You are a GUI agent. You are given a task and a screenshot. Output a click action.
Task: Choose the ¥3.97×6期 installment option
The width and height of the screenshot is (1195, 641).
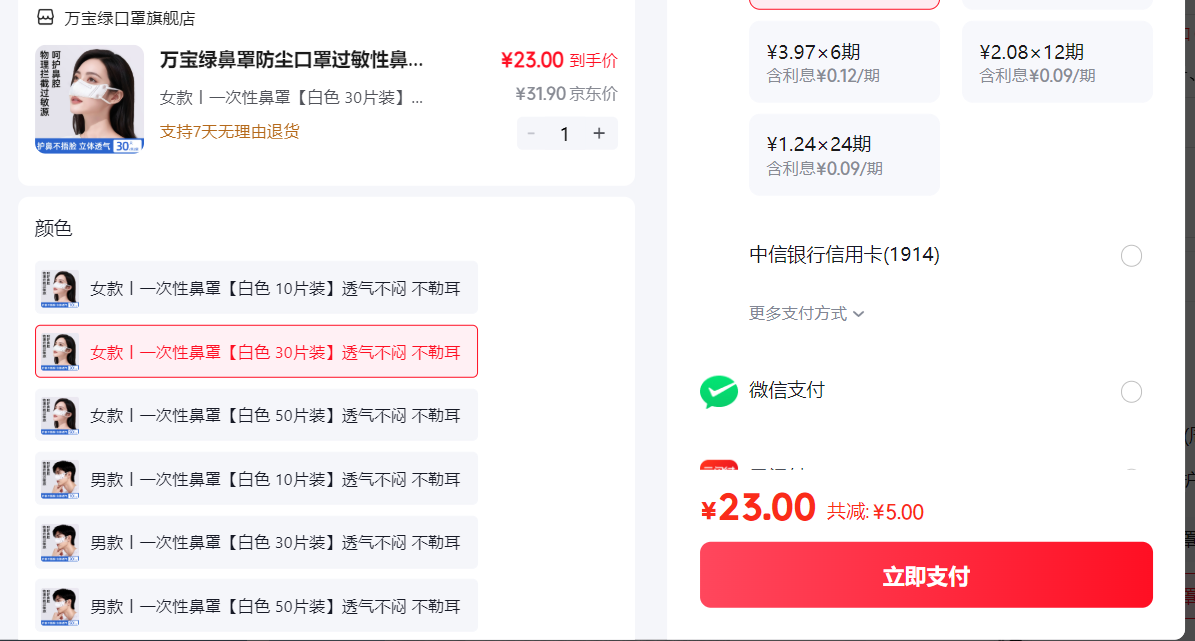(844, 62)
